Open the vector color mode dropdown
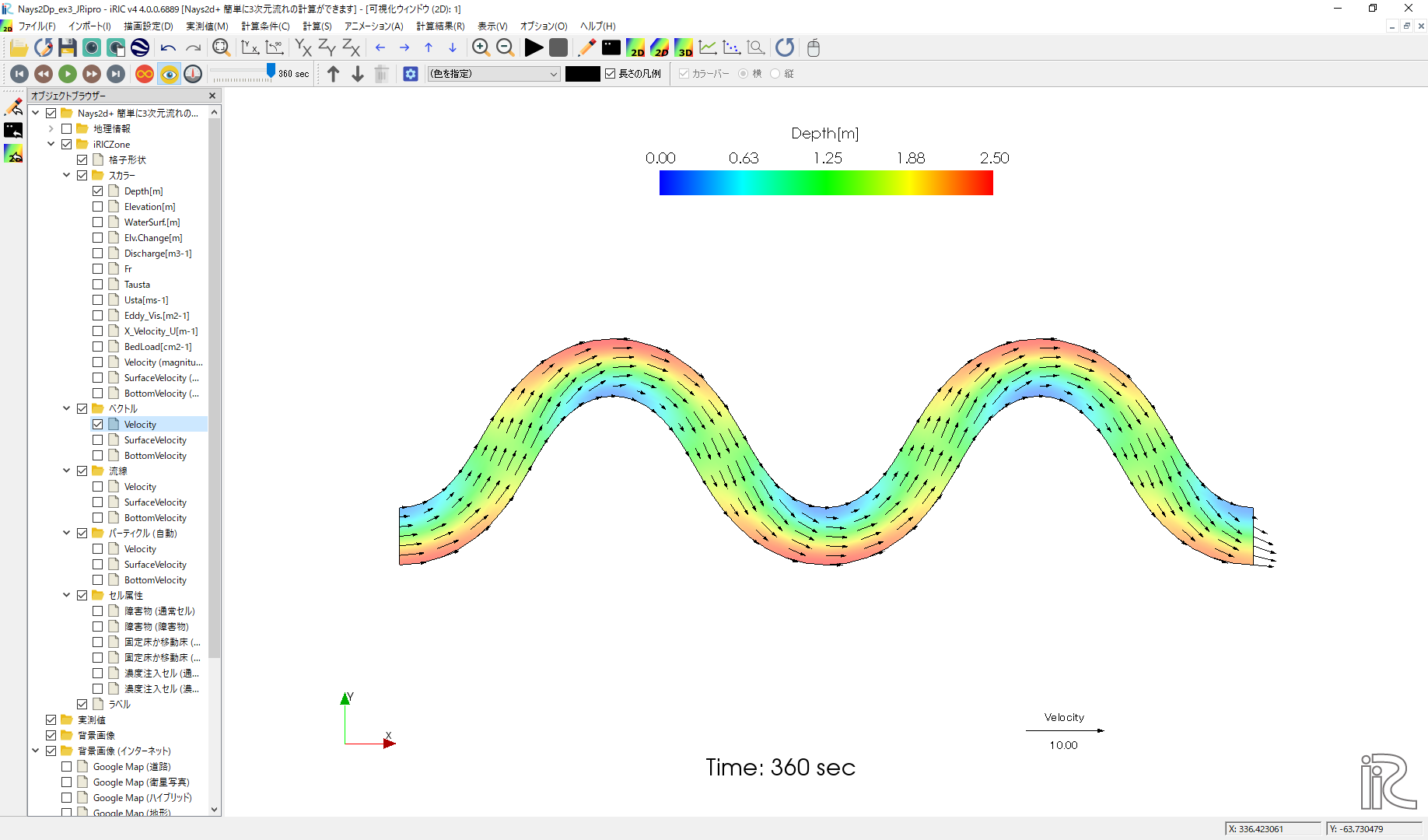This screenshot has height=840, width=1428. pyautogui.click(x=494, y=74)
